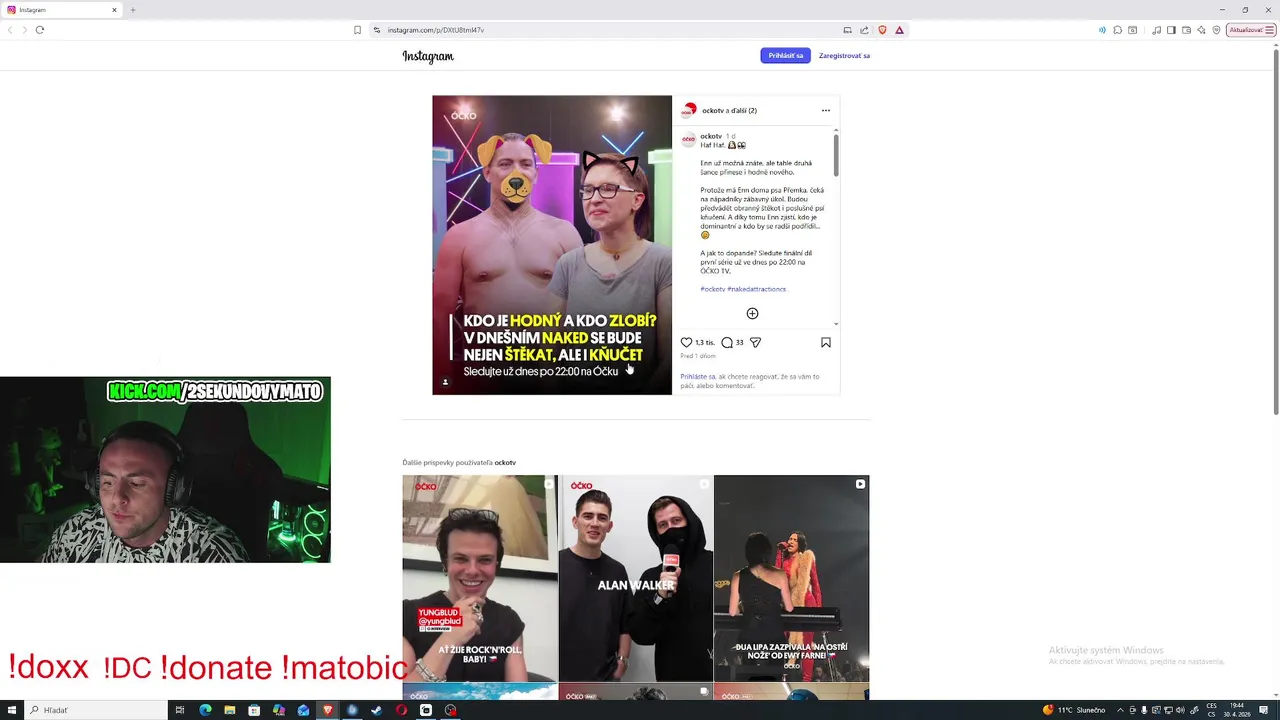Viewport: 1280px width, 720px height.
Task: Click the page vertical scrollbar
Action: coord(1276,230)
